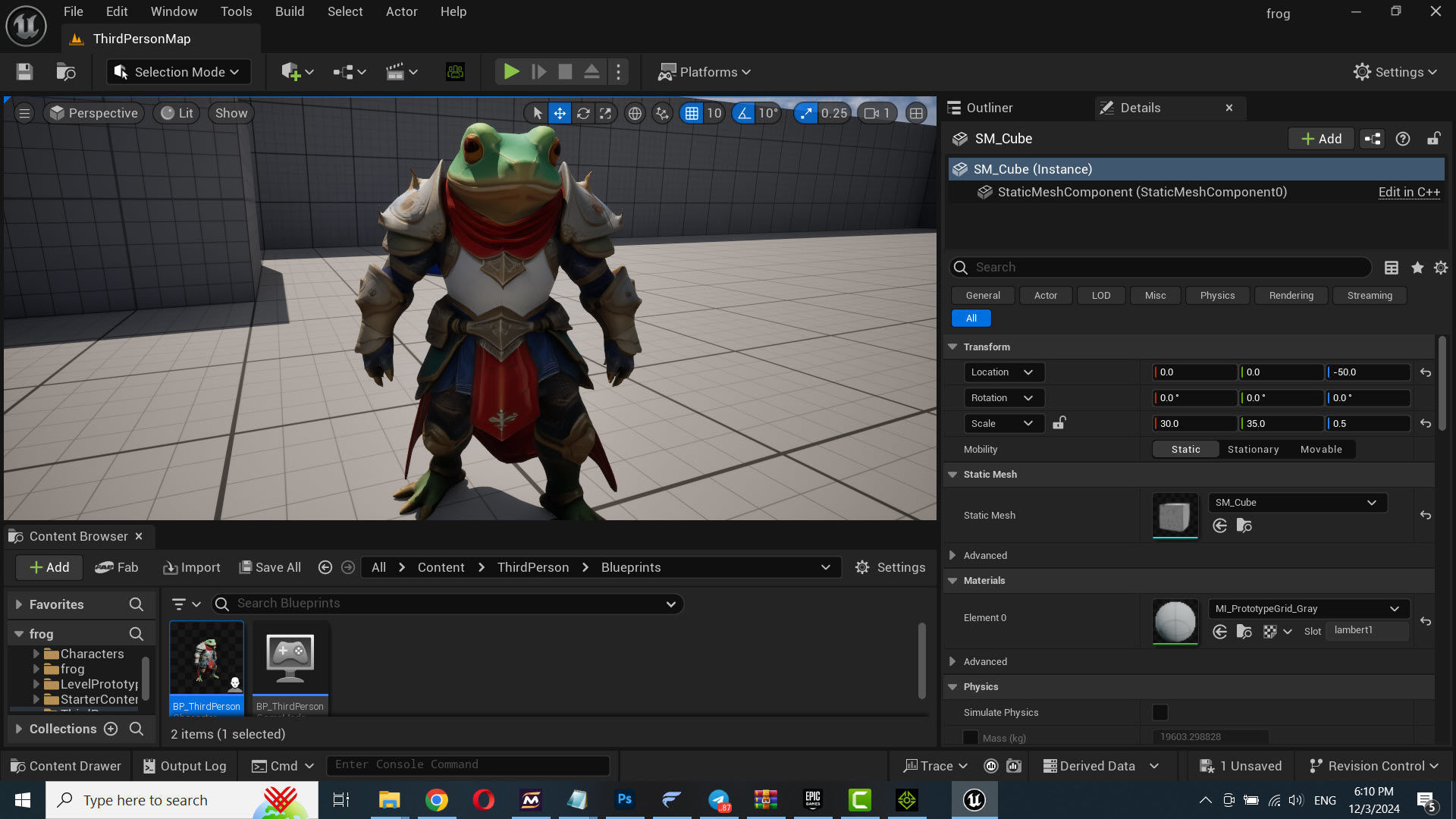Switch to the Outliner tab
The width and height of the screenshot is (1456, 819).
[989, 108]
